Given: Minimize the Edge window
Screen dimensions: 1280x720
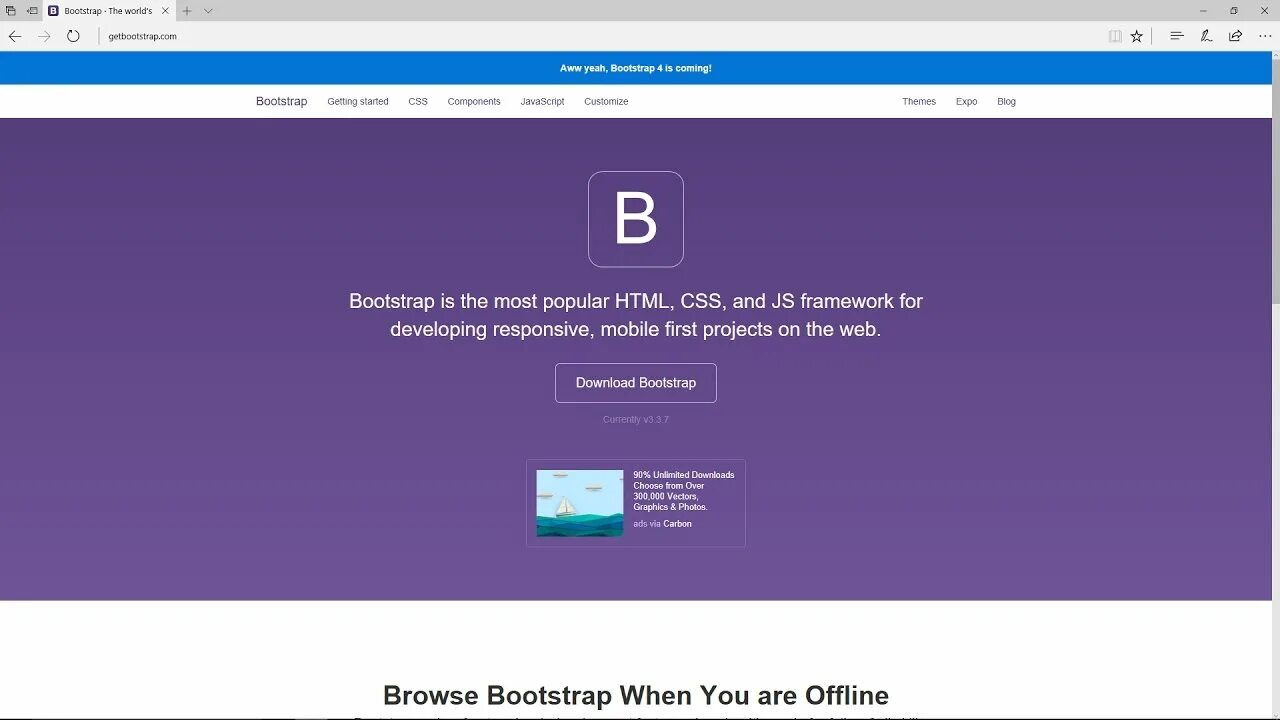Looking at the screenshot, I should 1203,11.
